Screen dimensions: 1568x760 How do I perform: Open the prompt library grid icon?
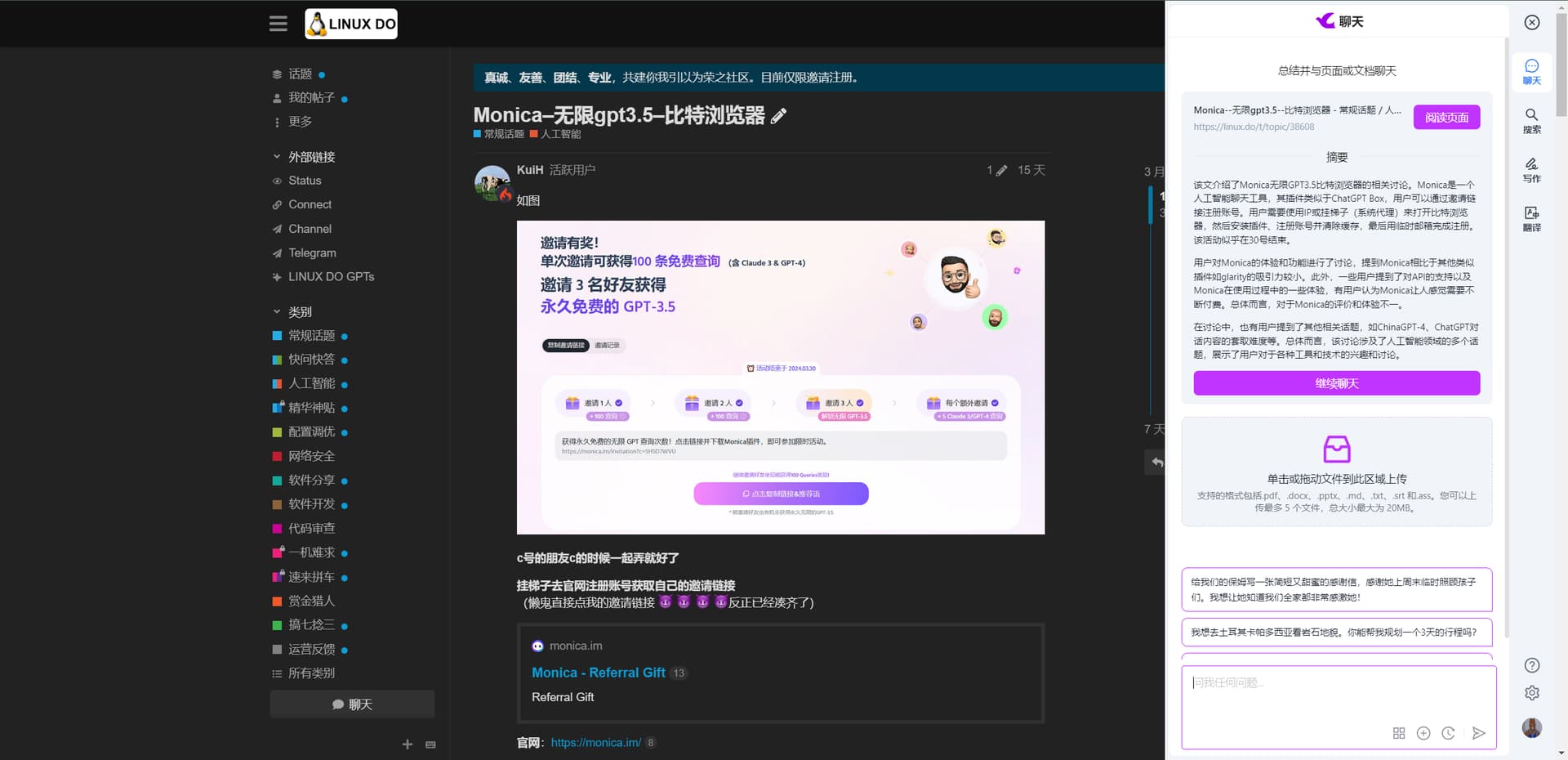pos(1399,733)
